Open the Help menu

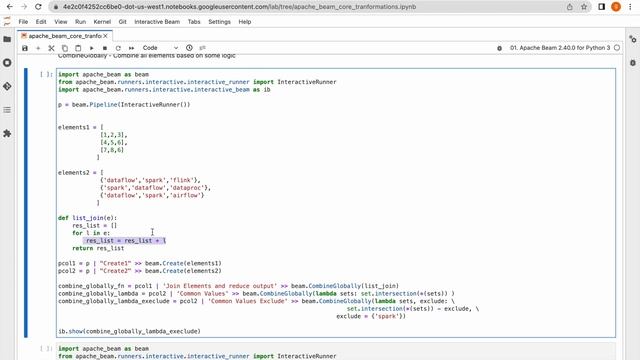point(244,22)
